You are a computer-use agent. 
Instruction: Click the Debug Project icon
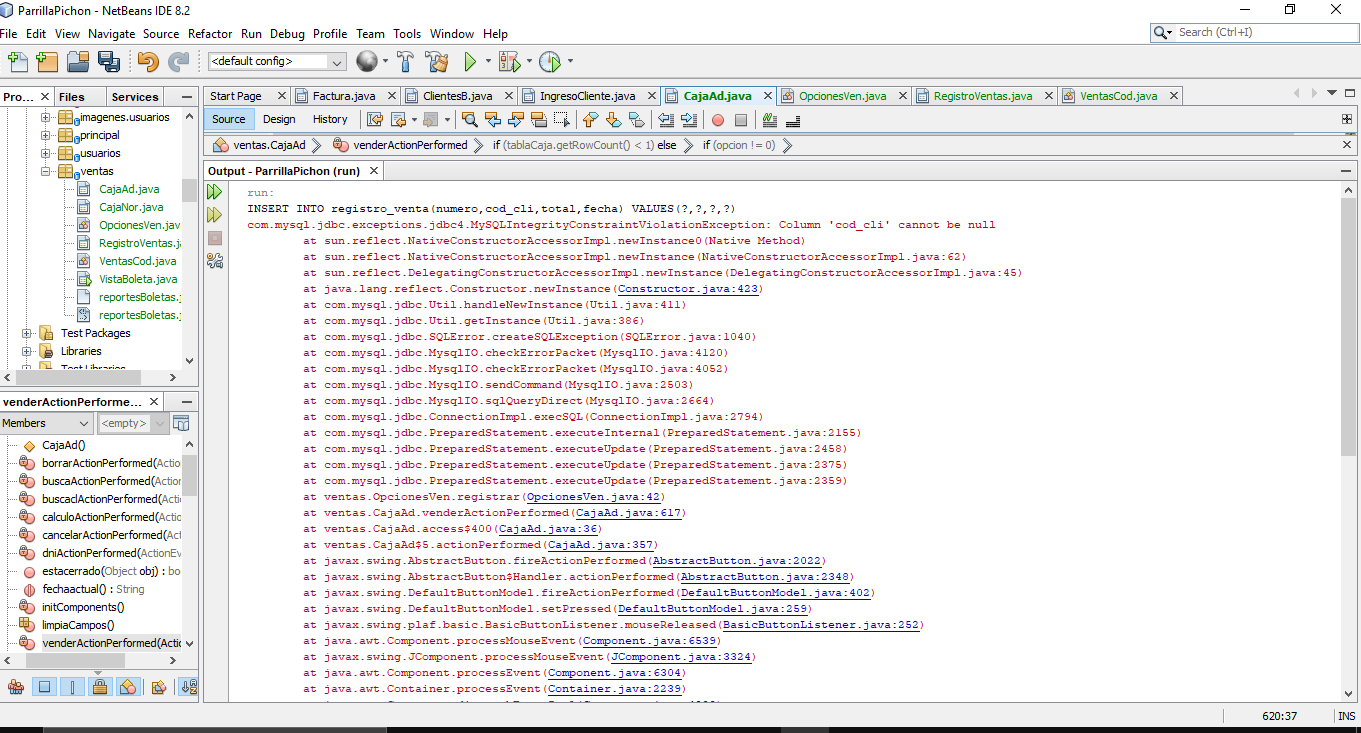[508, 62]
